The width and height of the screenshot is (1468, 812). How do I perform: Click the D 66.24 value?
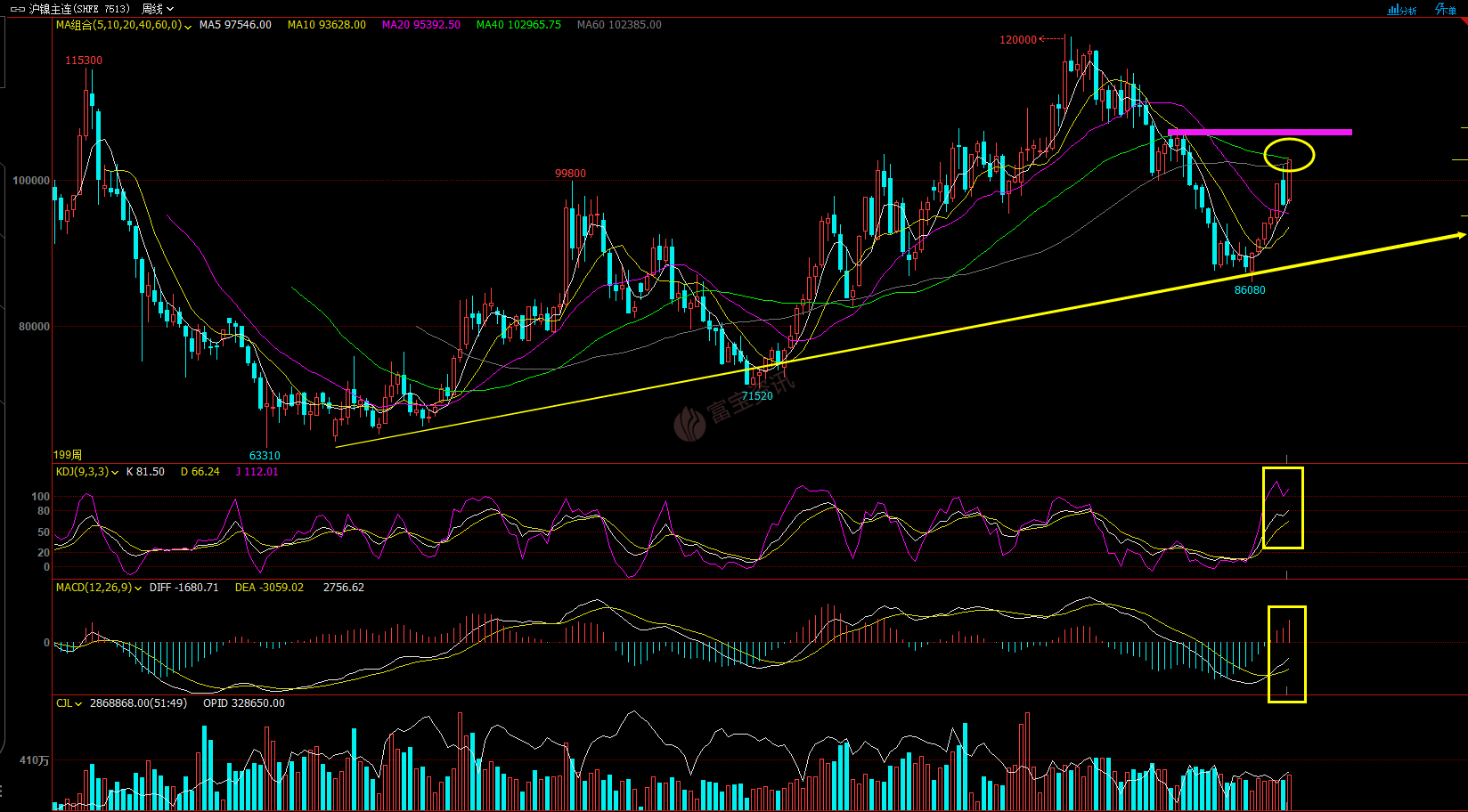point(200,472)
